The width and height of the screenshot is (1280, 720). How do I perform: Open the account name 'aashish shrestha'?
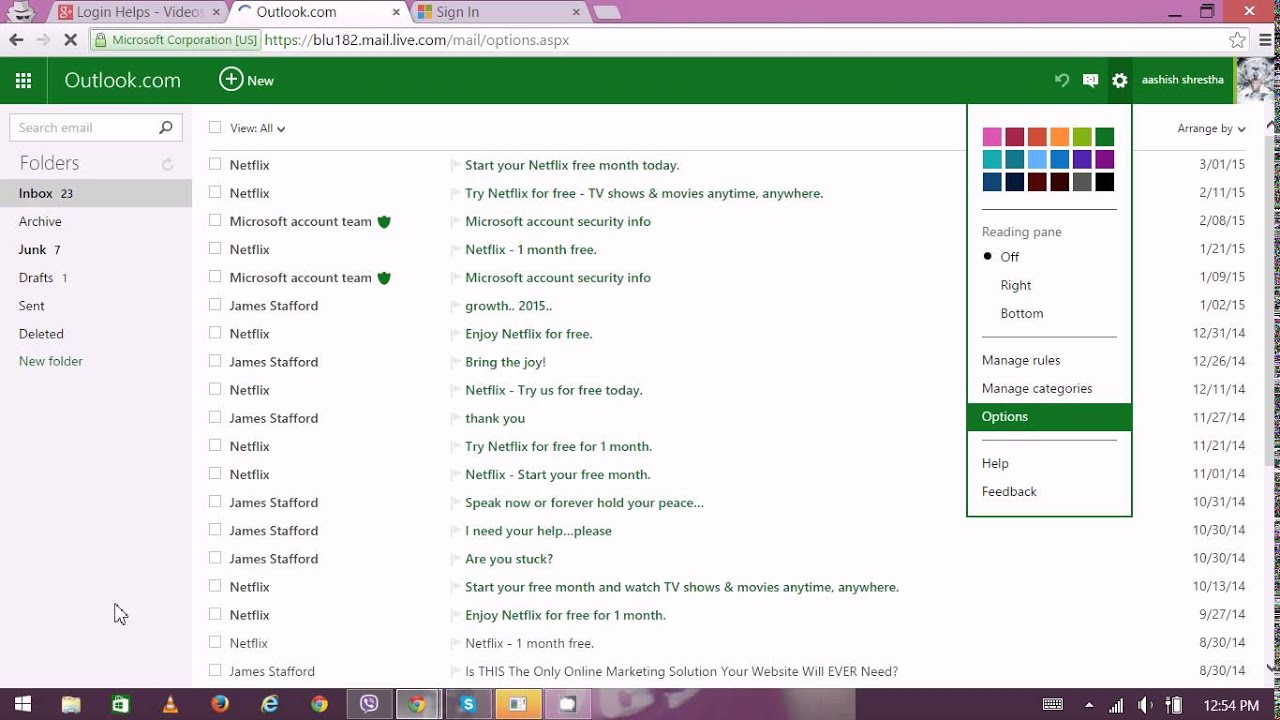point(1182,80)
